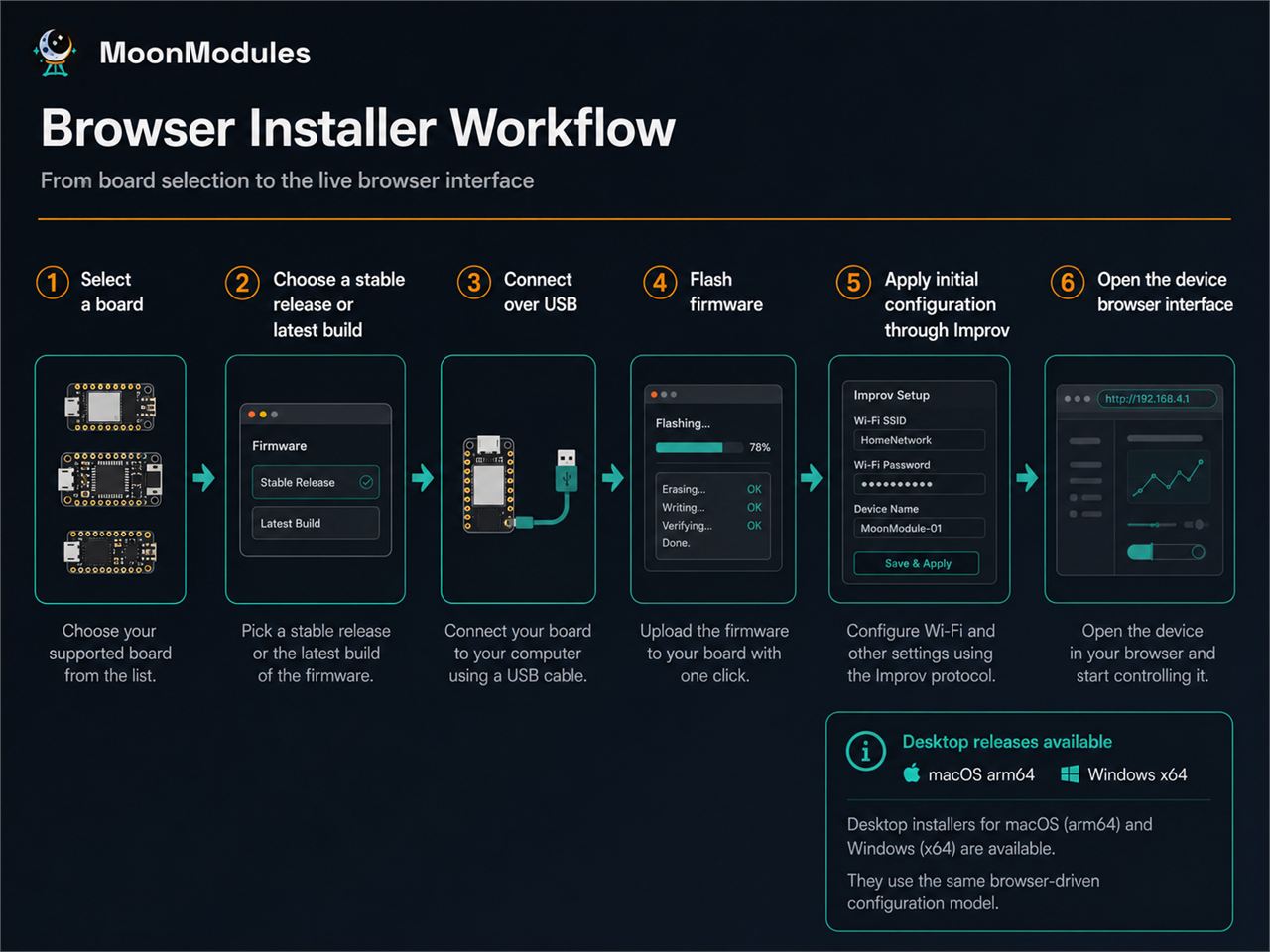Viewport: 1270px width, 952px height.
Task: Select the middle board thumbnail
Action: tap(110, 479)
